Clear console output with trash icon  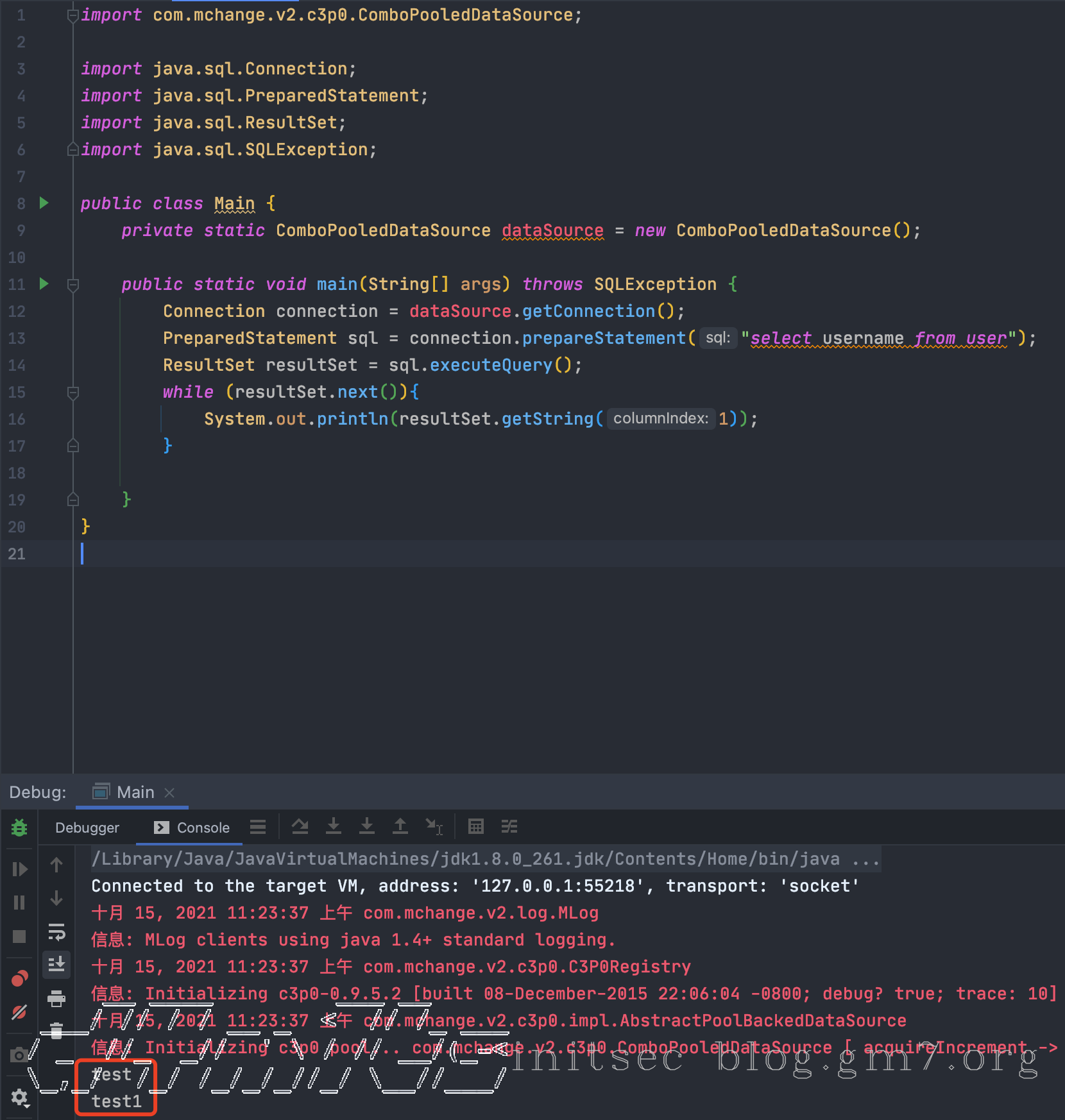point(56,1030)
